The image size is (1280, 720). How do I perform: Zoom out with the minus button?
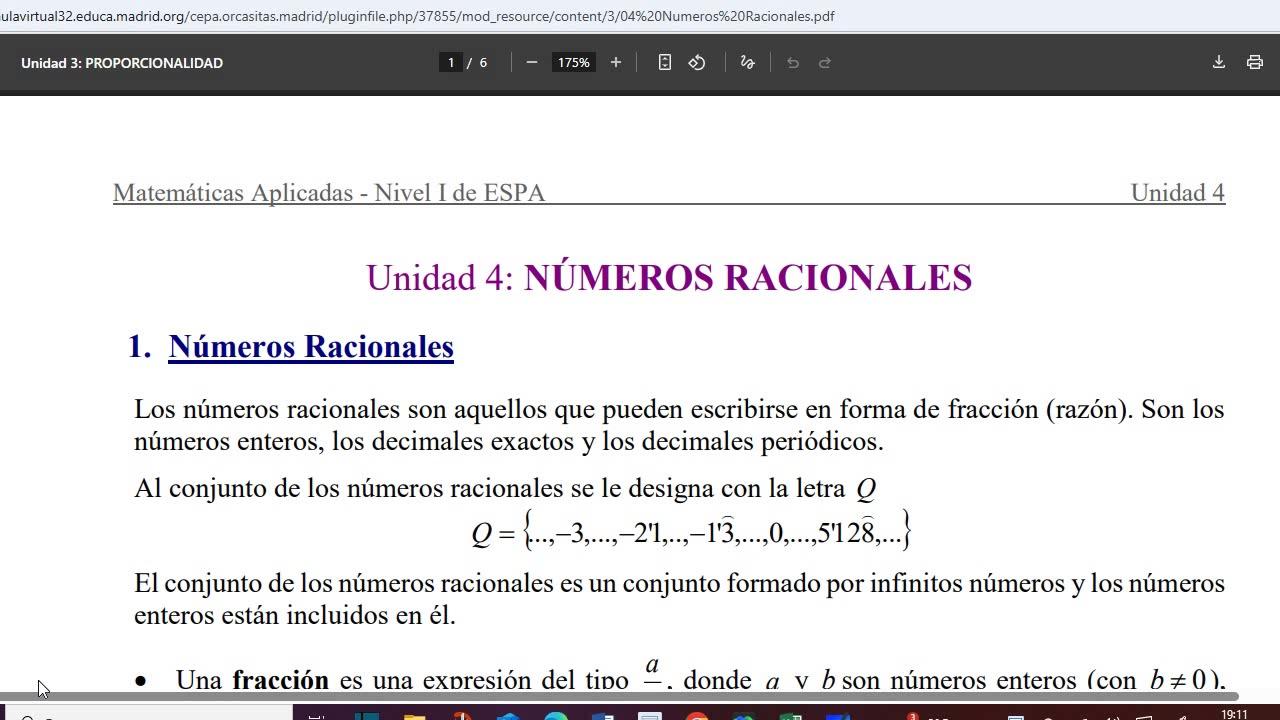point(532,62)
